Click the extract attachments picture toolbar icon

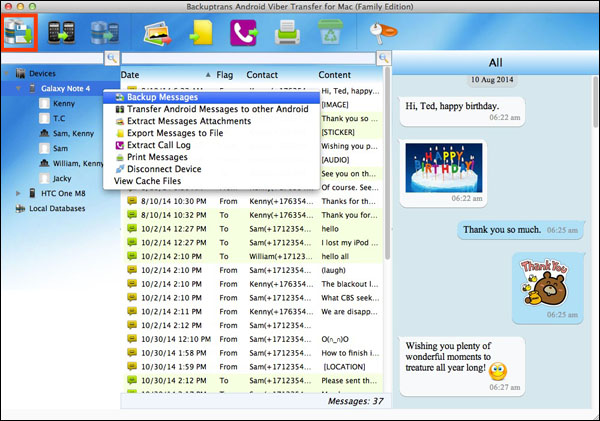(x=157, y=33)
